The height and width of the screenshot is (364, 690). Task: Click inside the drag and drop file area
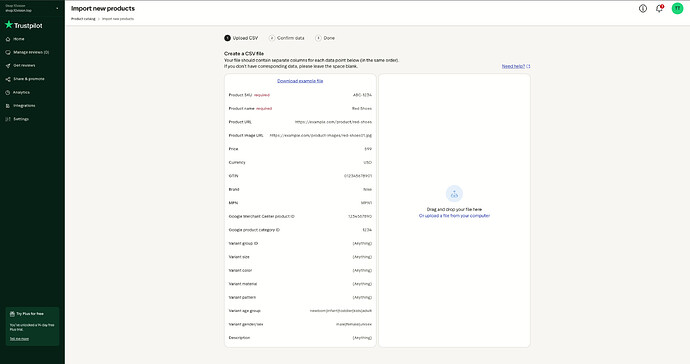tap(454, 210)
